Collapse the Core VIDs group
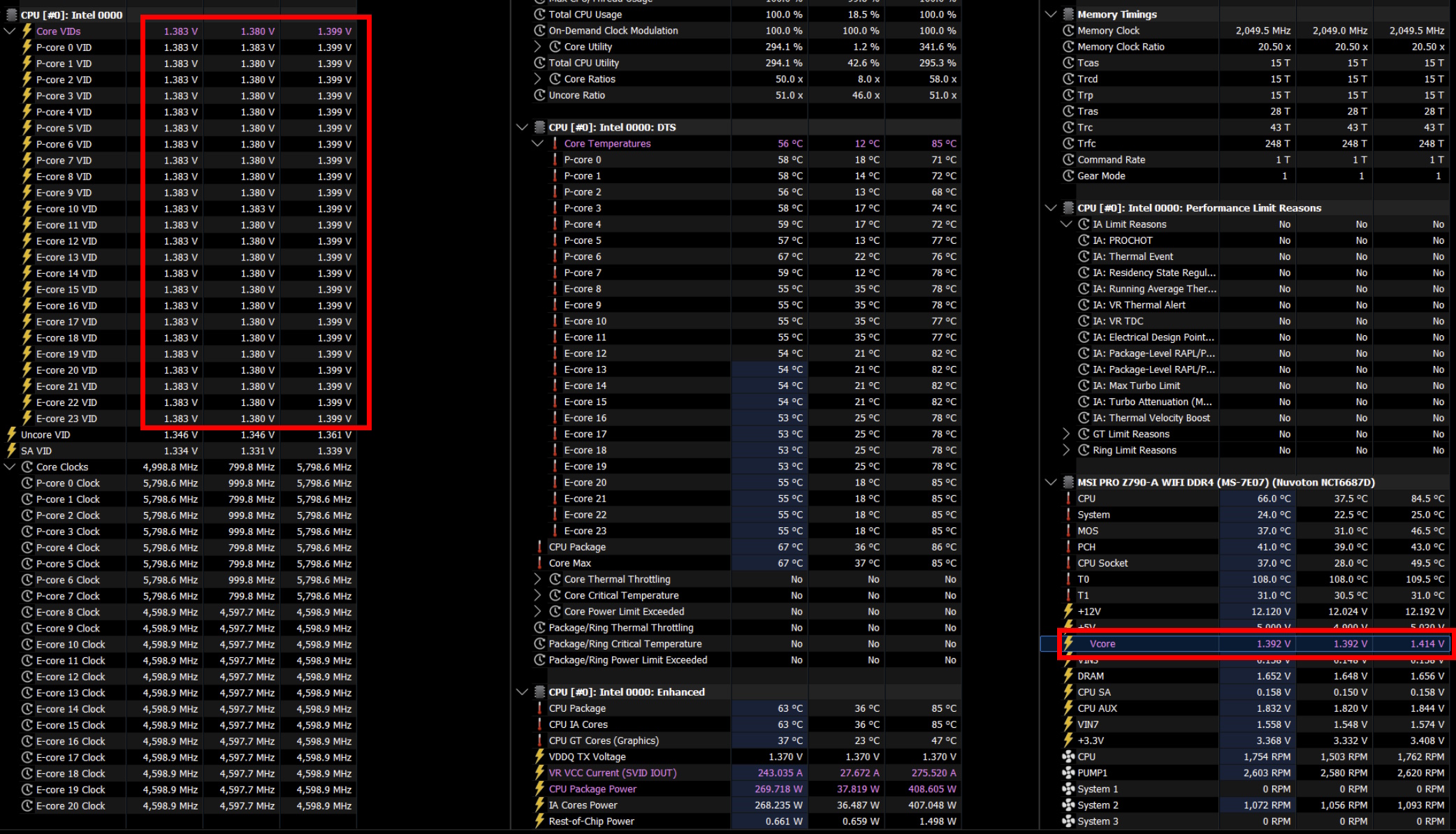Viewport: 1456px width, 834px height. point(10,31)
